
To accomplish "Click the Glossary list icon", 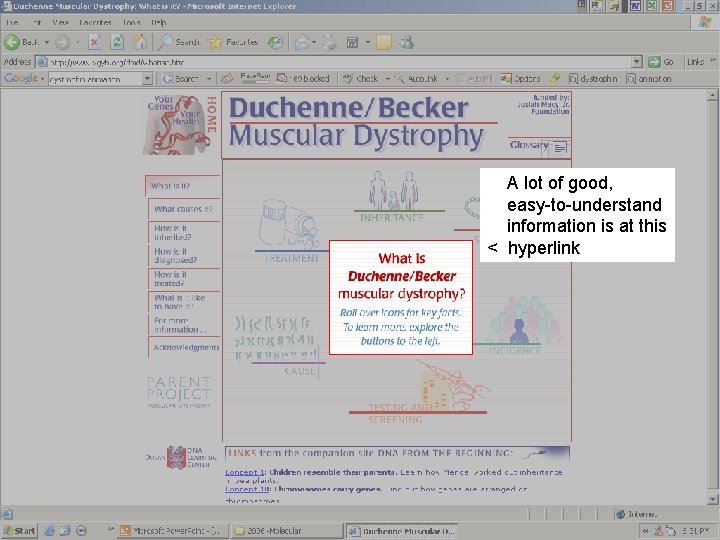I will [560, 147].
